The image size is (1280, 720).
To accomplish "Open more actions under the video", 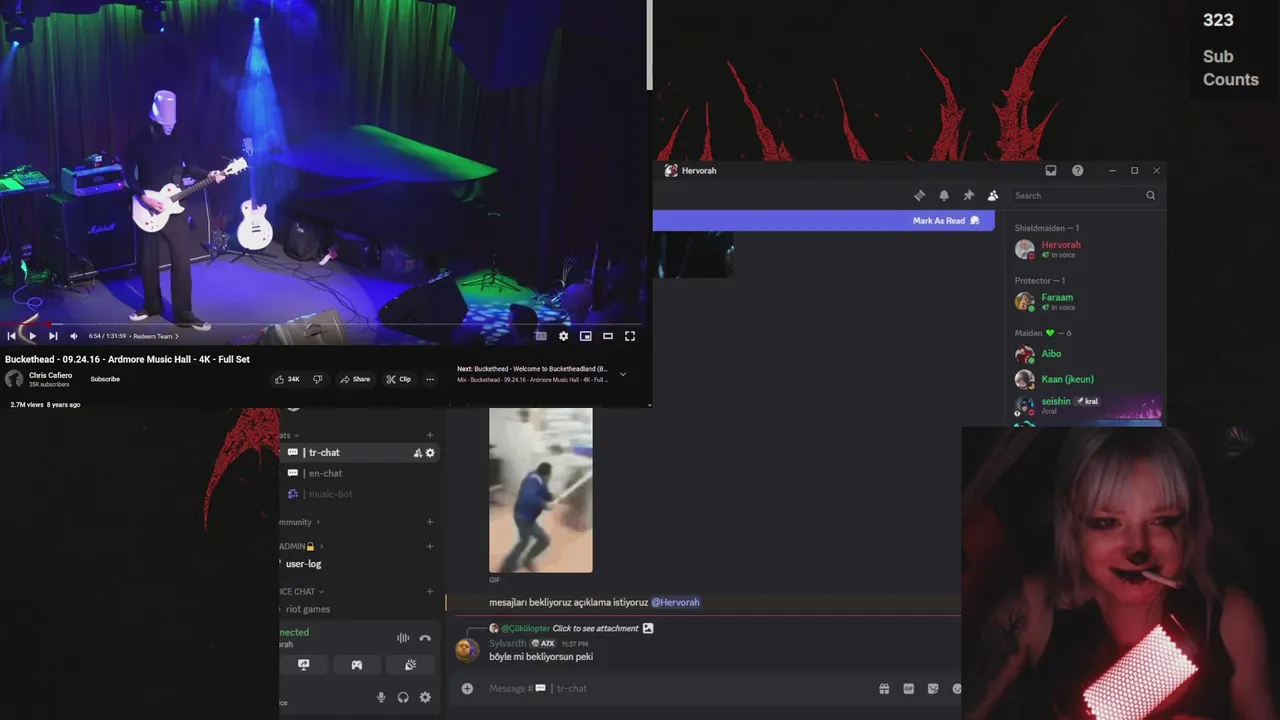I will (x=430, y=379).
